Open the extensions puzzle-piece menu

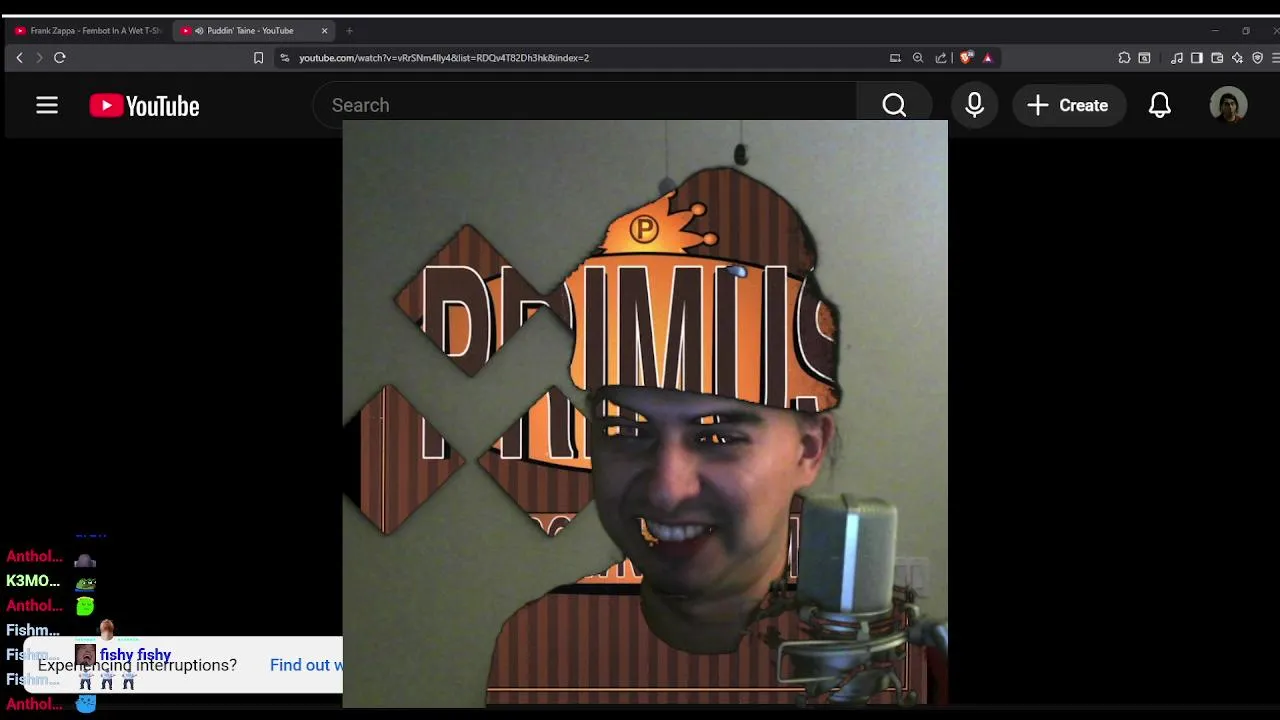click(x=1124, y=58)
